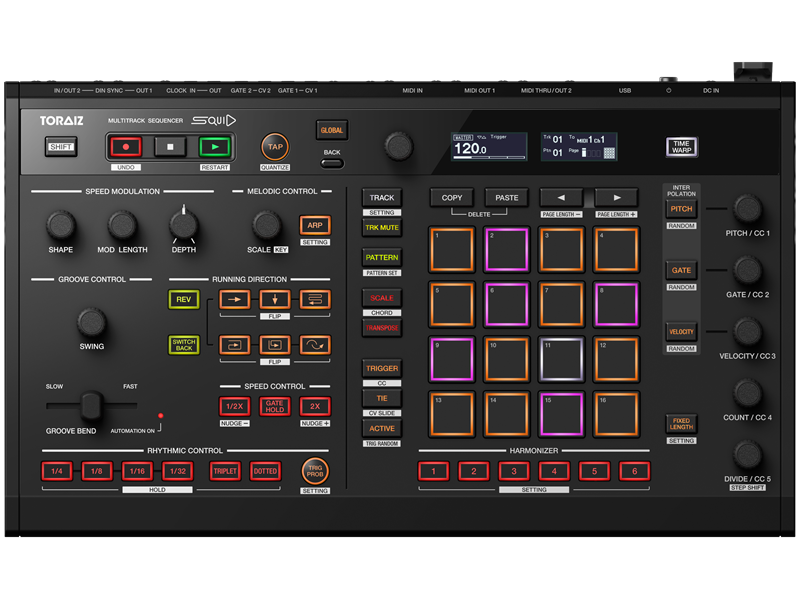800x600 pixels.
Task: Click Harmonizer button 6
Action: 634,471
